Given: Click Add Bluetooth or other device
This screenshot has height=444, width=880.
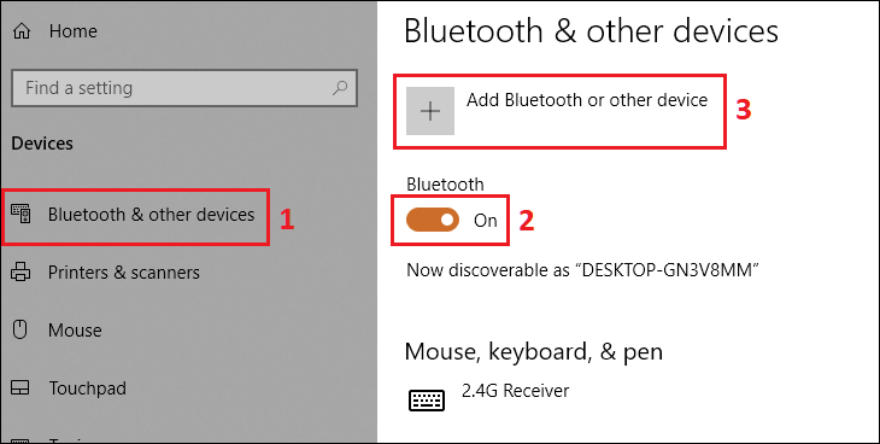Looking at the screenshot, I should click(x=586, y=100).
